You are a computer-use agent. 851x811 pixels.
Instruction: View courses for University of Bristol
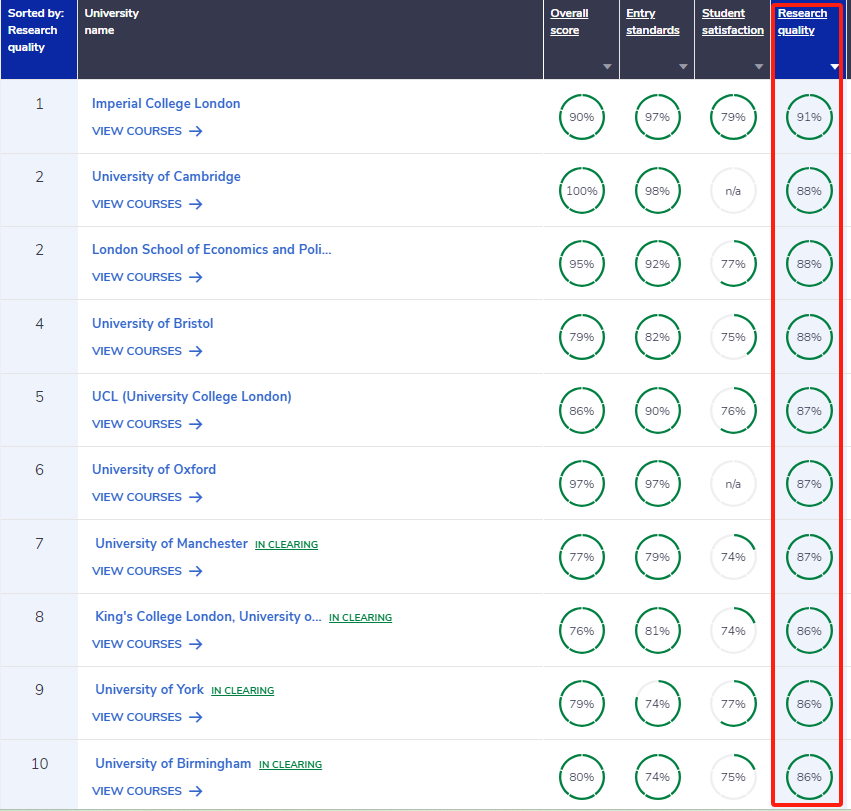click(x=147, y=351)
